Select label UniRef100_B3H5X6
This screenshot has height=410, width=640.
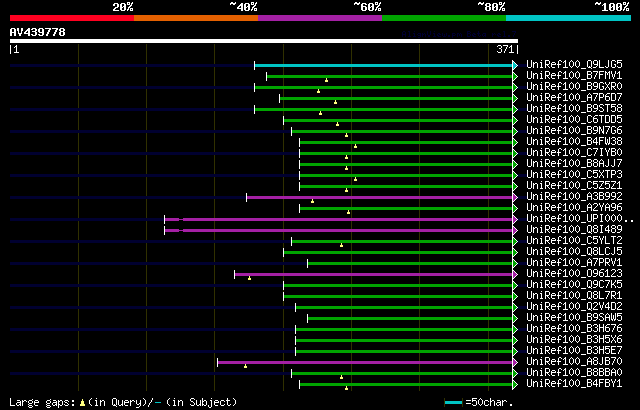pos(574,340)
